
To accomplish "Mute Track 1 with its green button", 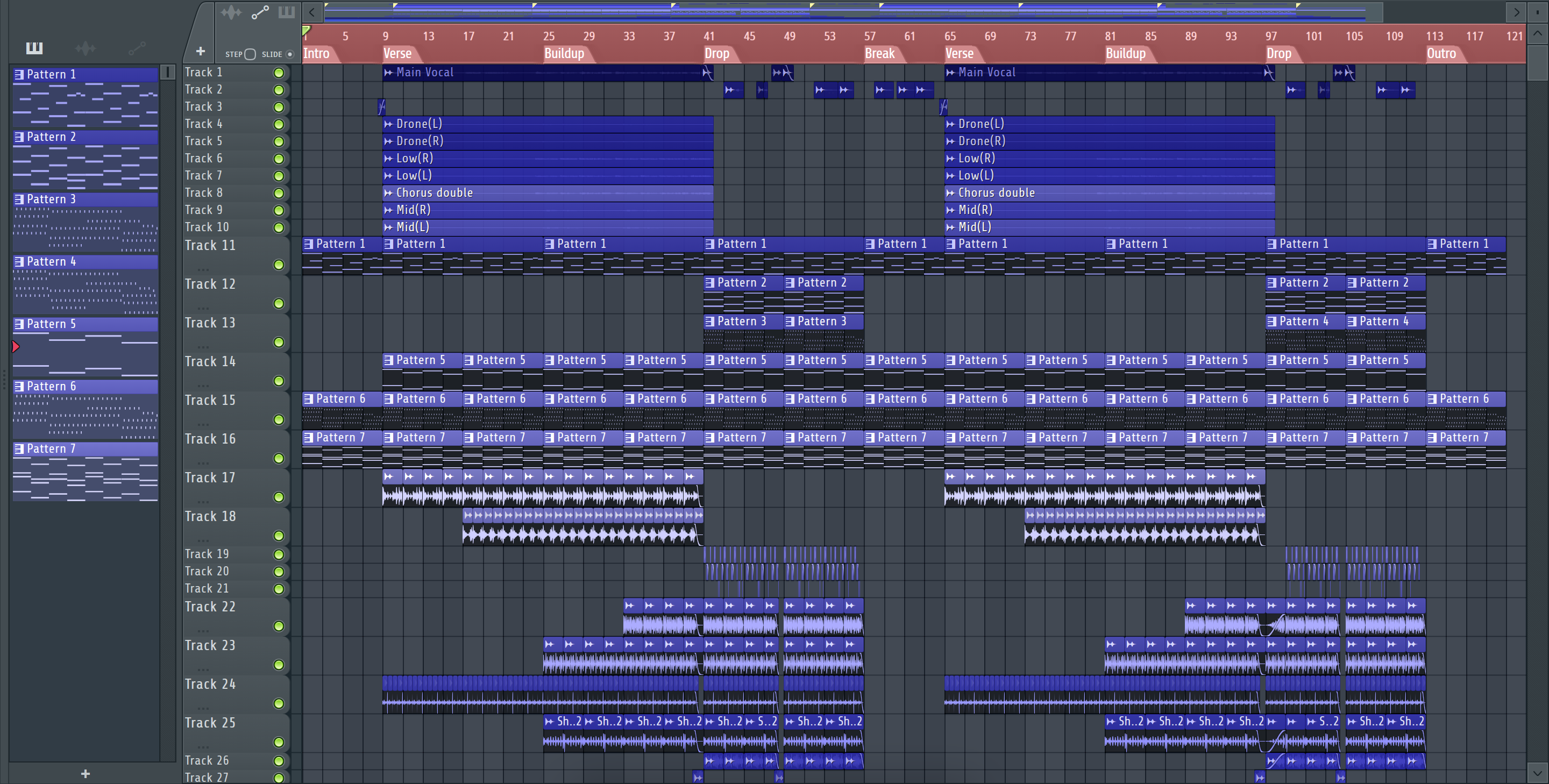I will 279,73.
